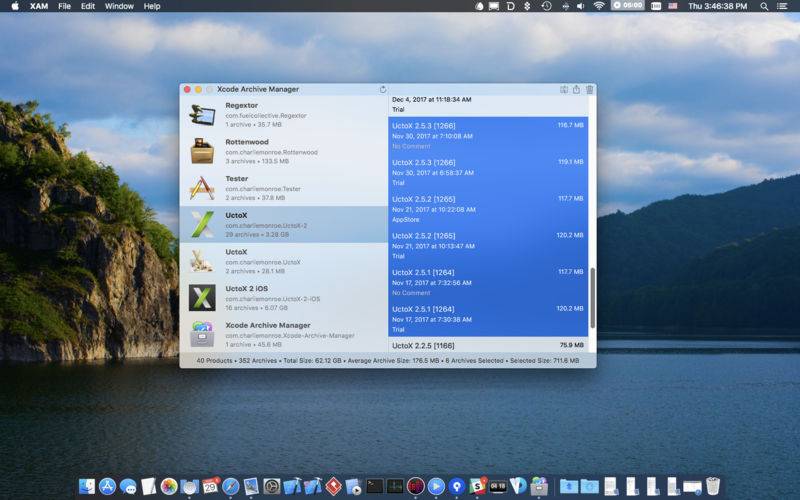The image size is (800, 500).
Task: Open the Help menu
Action: (x=152, y=6)
